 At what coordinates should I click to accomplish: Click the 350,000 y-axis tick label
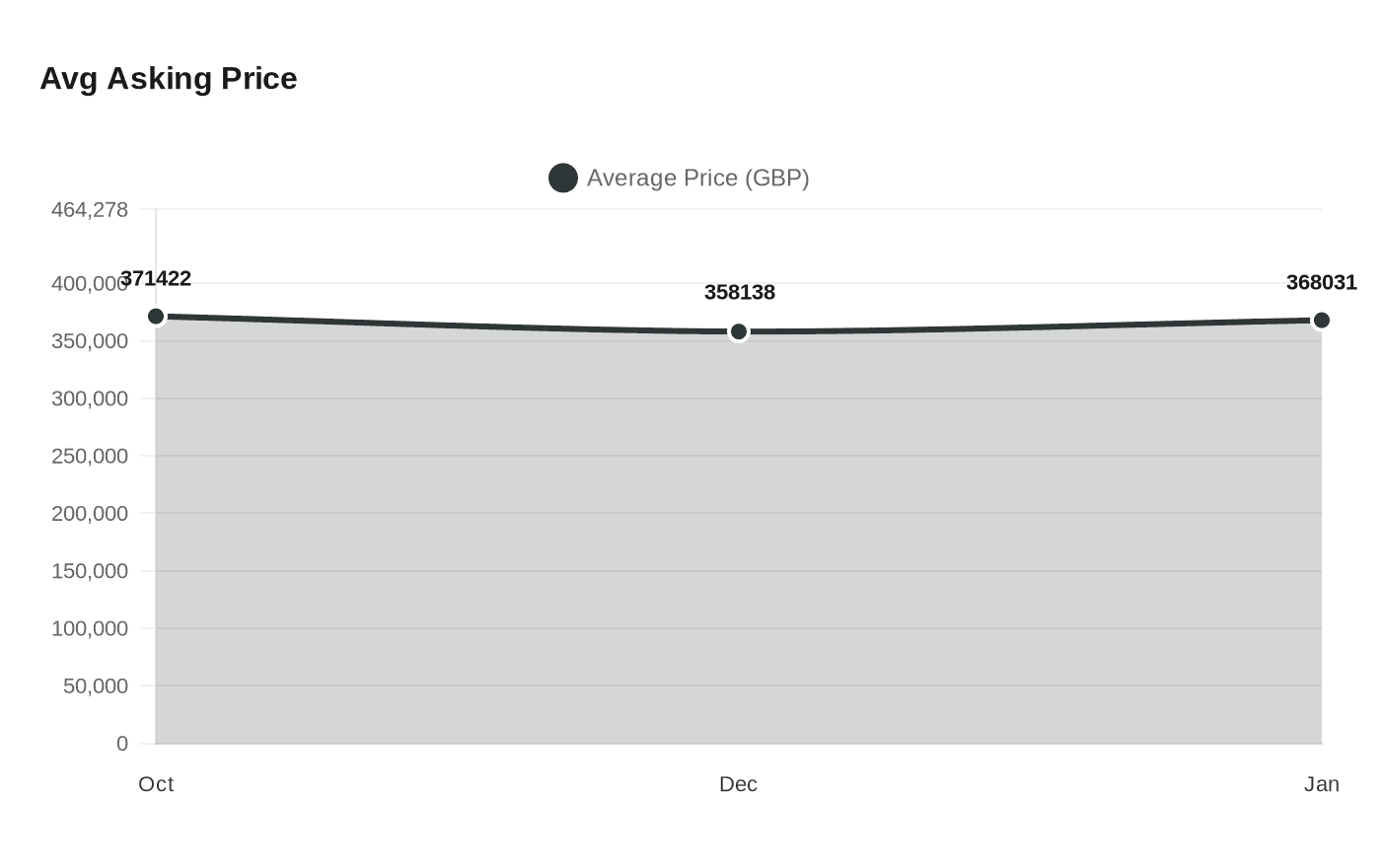[x=90, y=341]
